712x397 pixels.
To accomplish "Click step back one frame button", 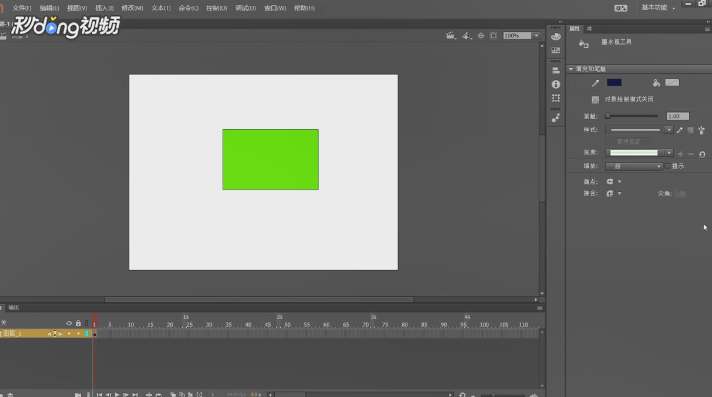I will 108,395.
